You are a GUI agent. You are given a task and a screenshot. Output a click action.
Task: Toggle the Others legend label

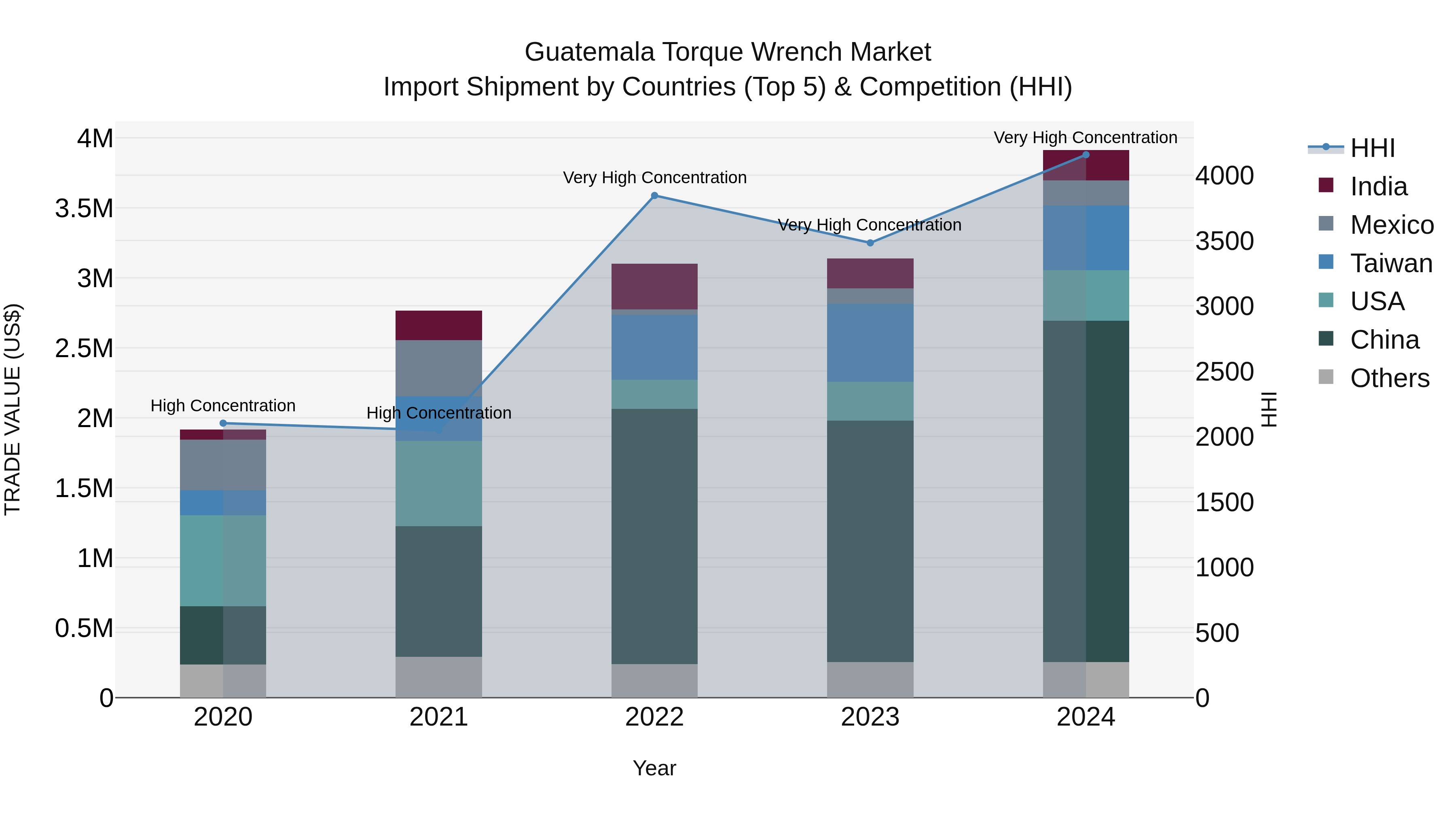(1390, 378)
